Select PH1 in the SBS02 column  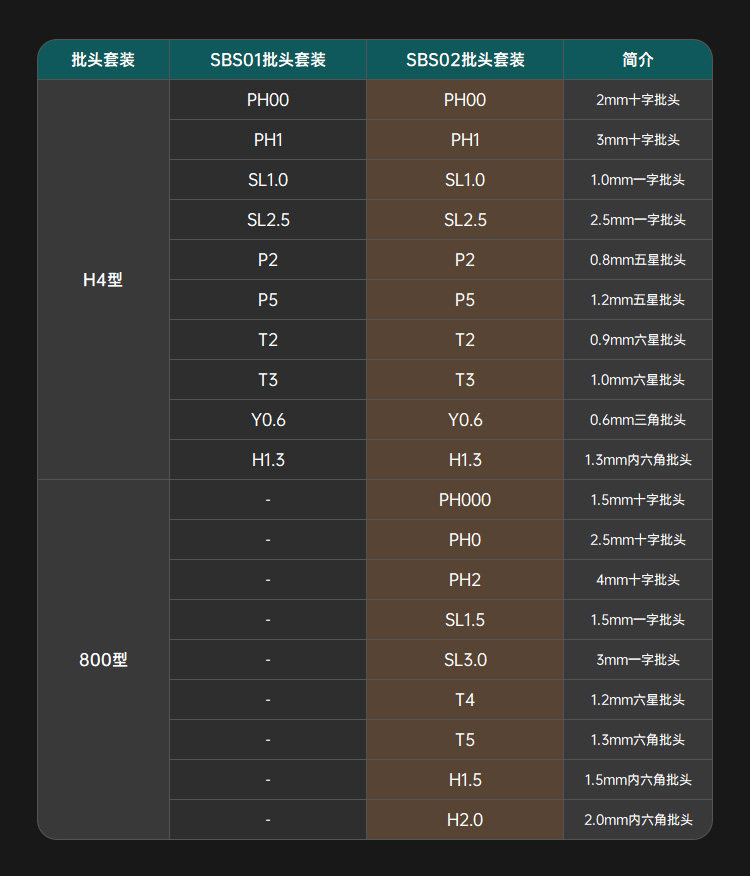coord(465,140)
